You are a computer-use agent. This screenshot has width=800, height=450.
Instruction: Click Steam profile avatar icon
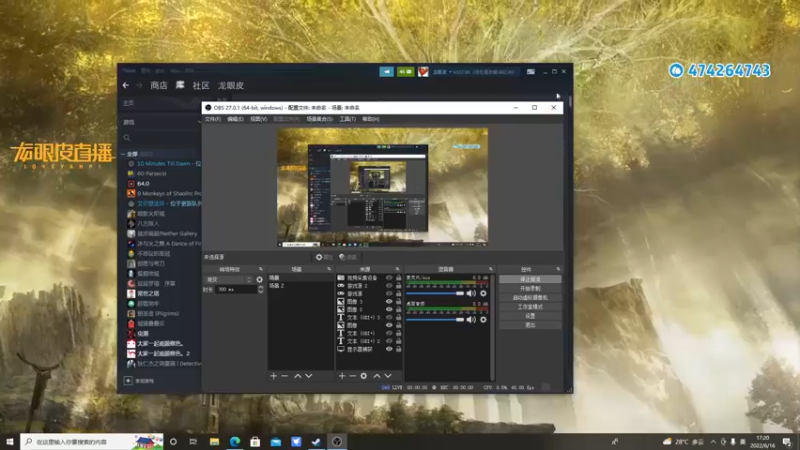(423, 72)
